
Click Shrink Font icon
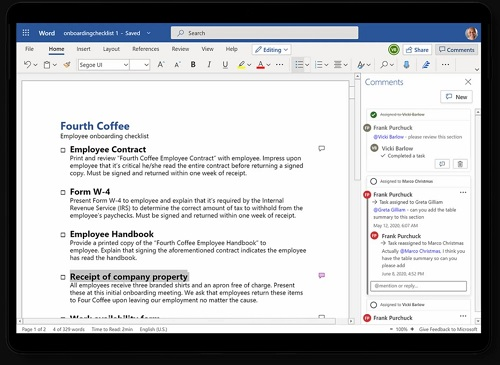click(x=177, y=65)
